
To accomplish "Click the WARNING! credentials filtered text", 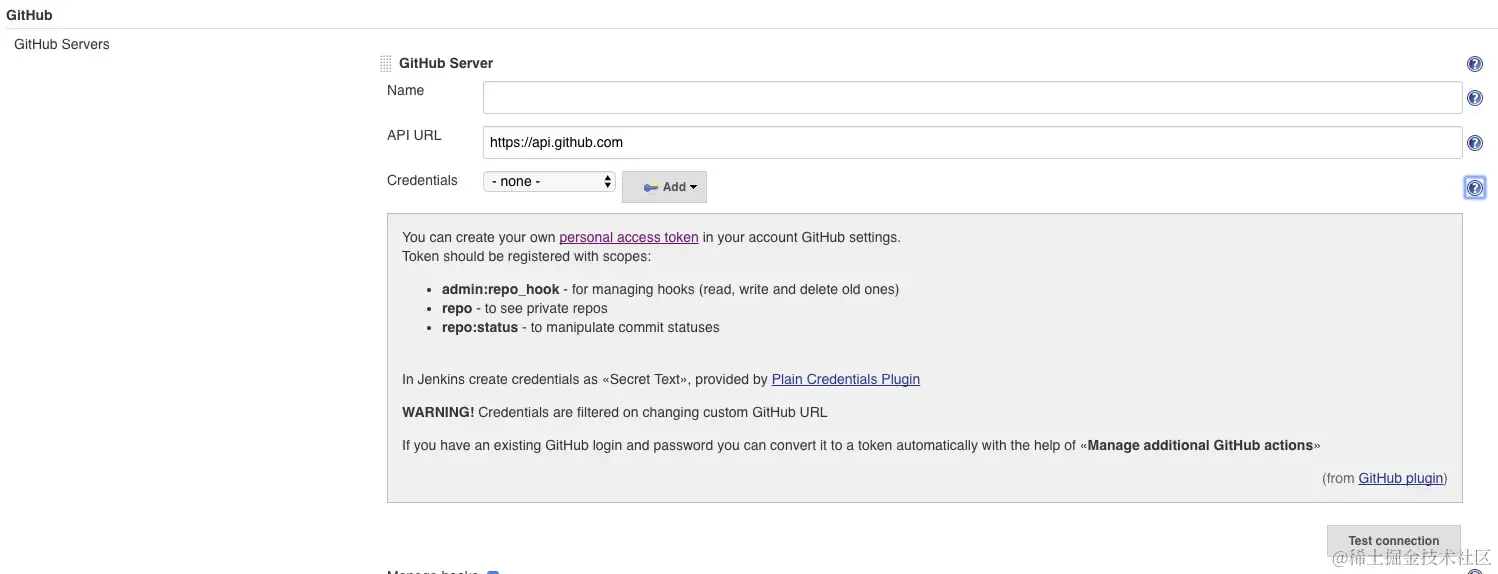I will 614,412.
